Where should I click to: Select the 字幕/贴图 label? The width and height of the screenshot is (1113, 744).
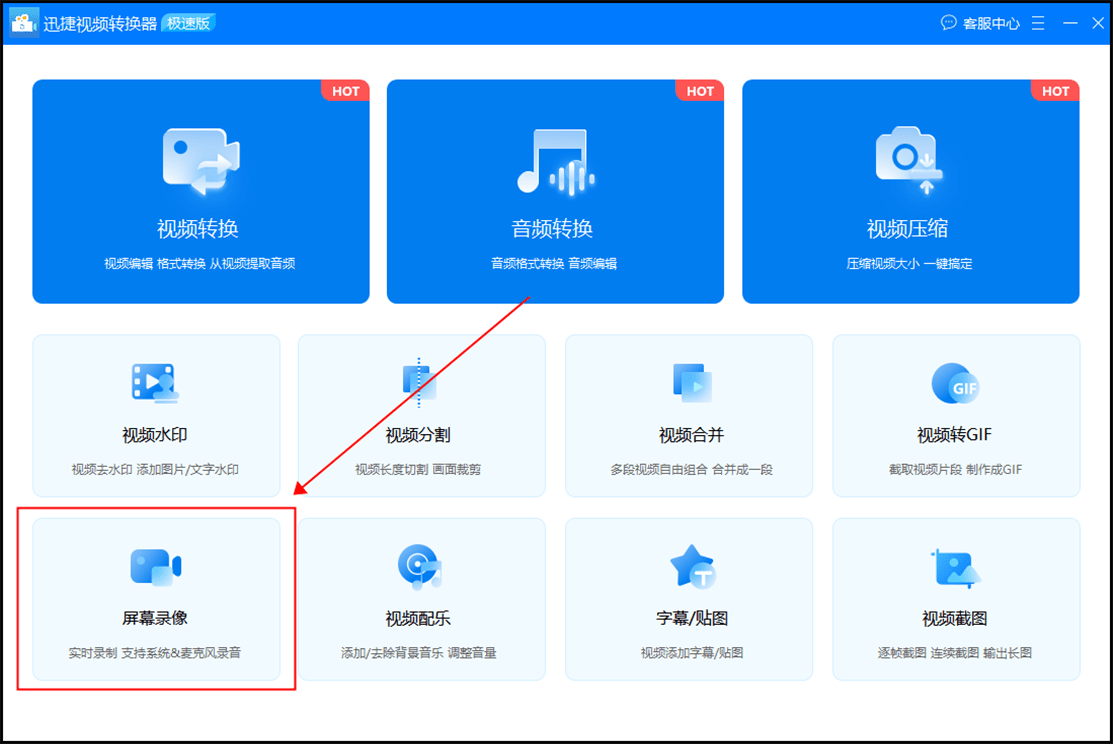point(692,618)
